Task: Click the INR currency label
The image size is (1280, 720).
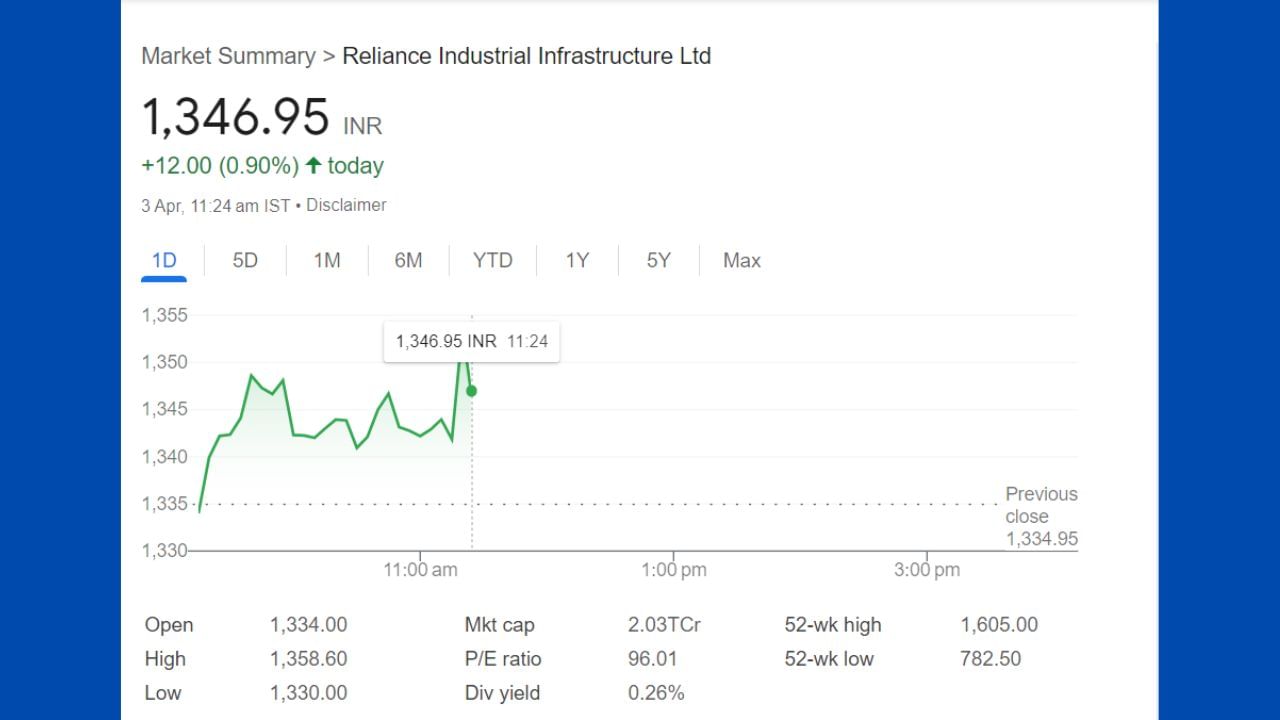Action: [x=363, y=127]
